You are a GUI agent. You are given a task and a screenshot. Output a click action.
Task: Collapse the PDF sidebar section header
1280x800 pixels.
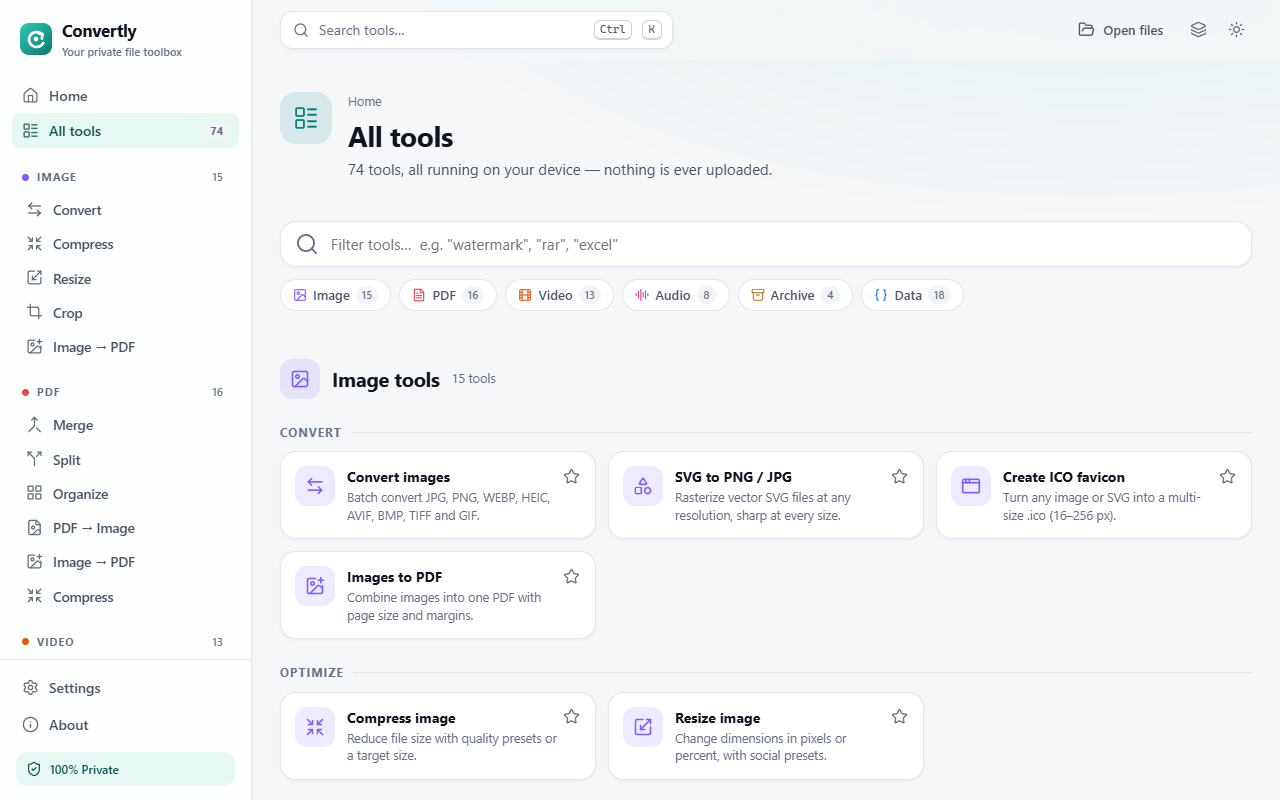pyautogui.click(x=125, y=392)
